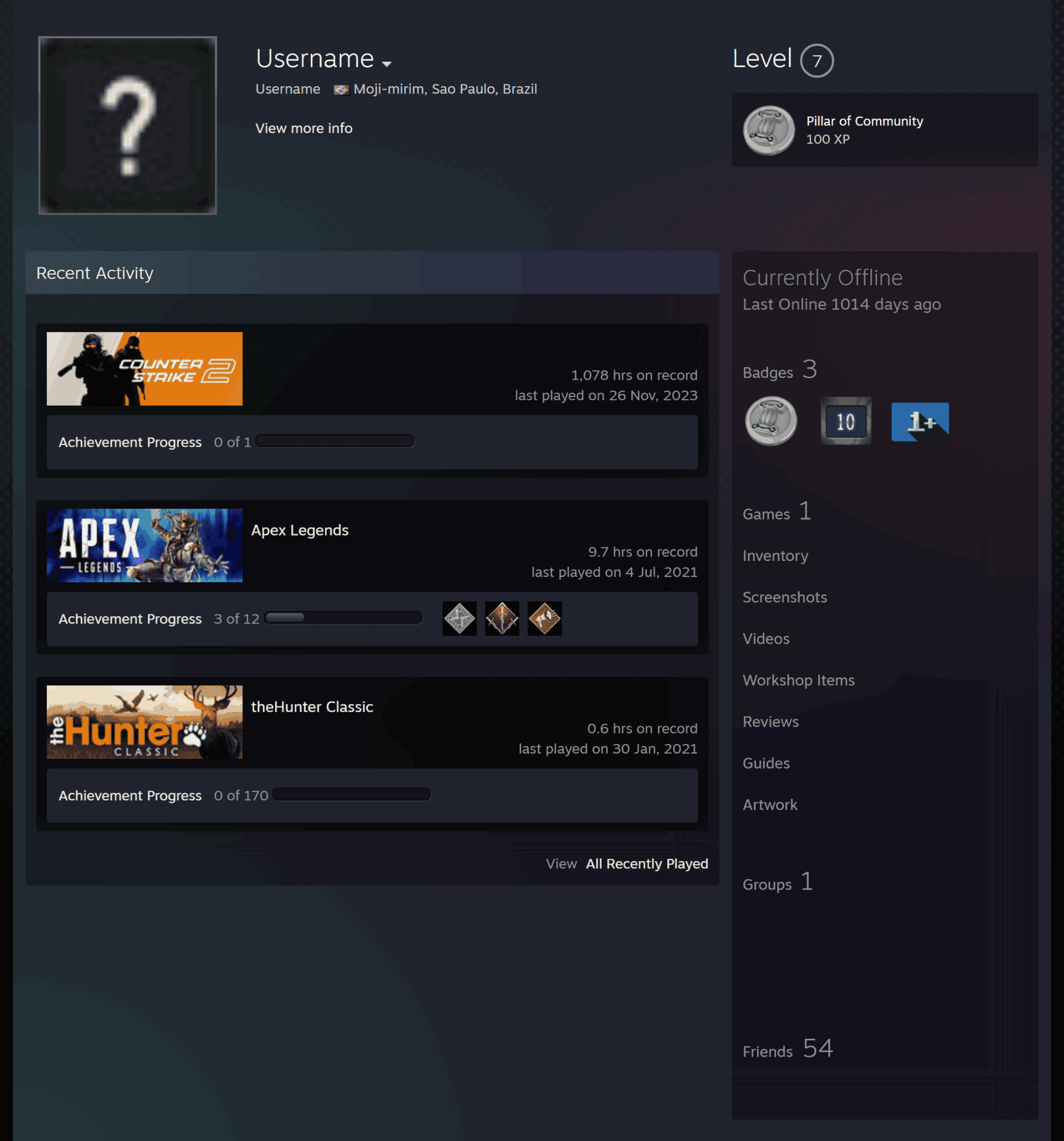Open Counter-Strike 2 Achievement Progress link

[130, 442]
